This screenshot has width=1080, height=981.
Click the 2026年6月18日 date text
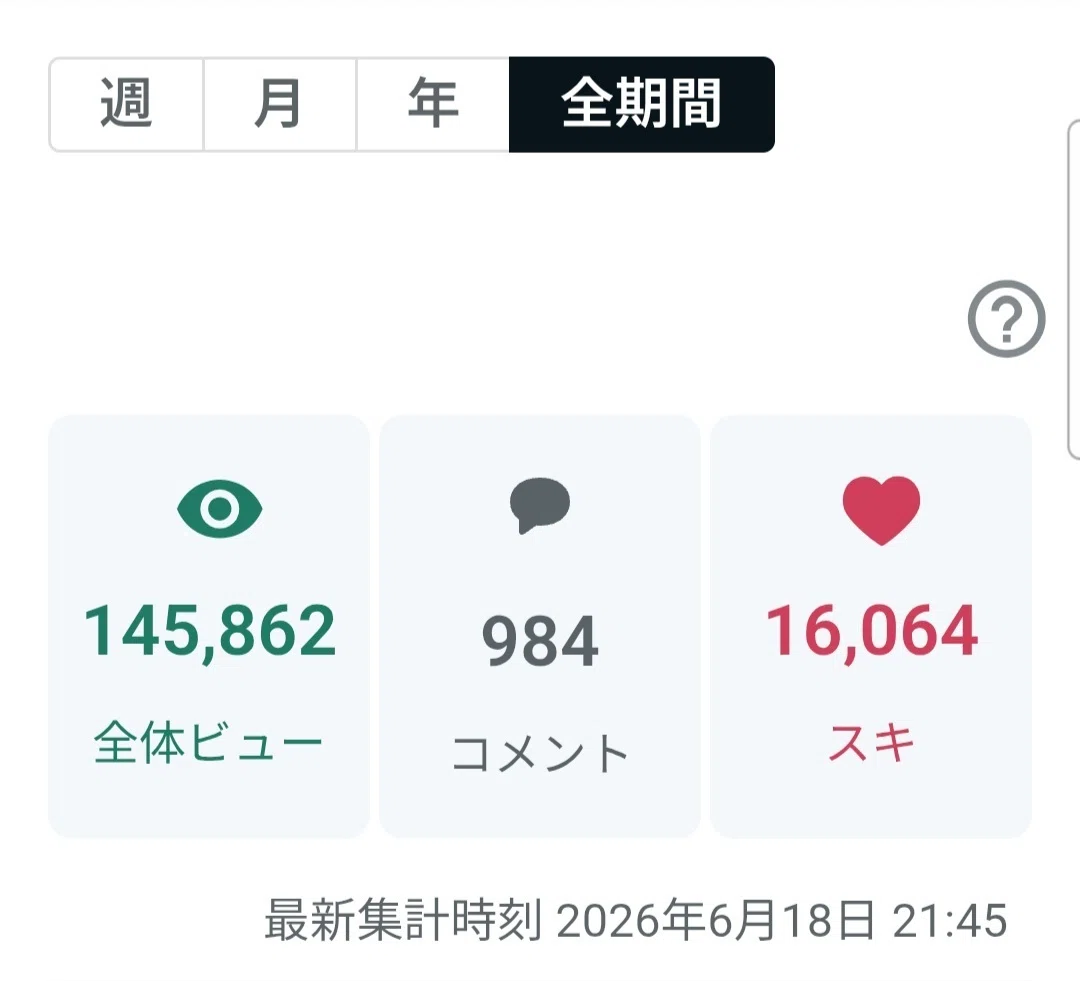715,920
